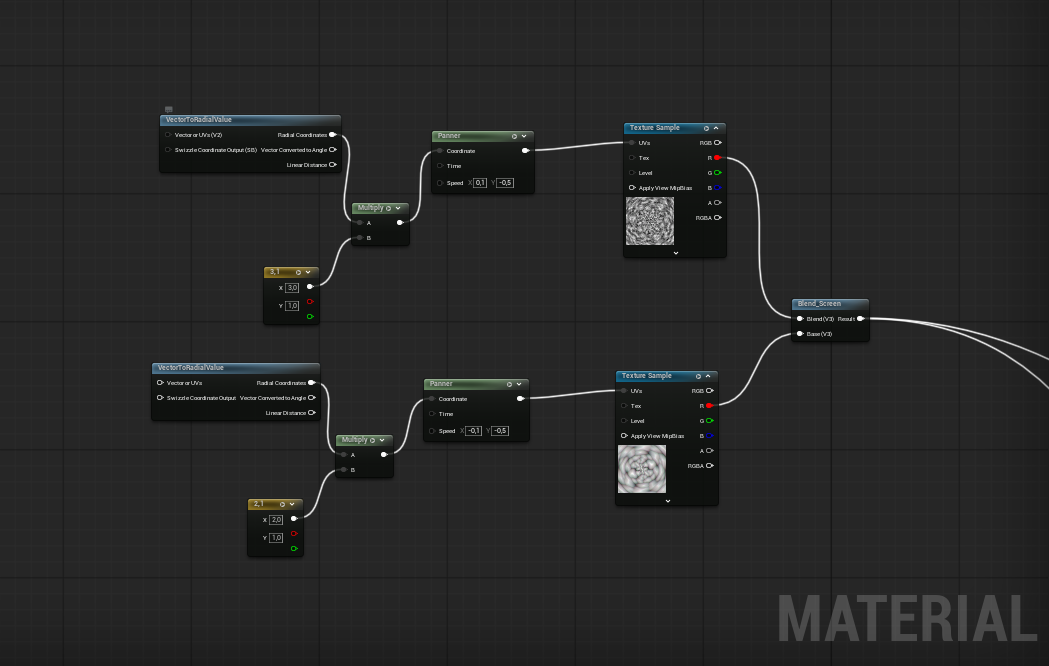Toggle the circular icon in the header of the Panner with Speed X 0,1
1049x666 pixels.
pos(514,136)
